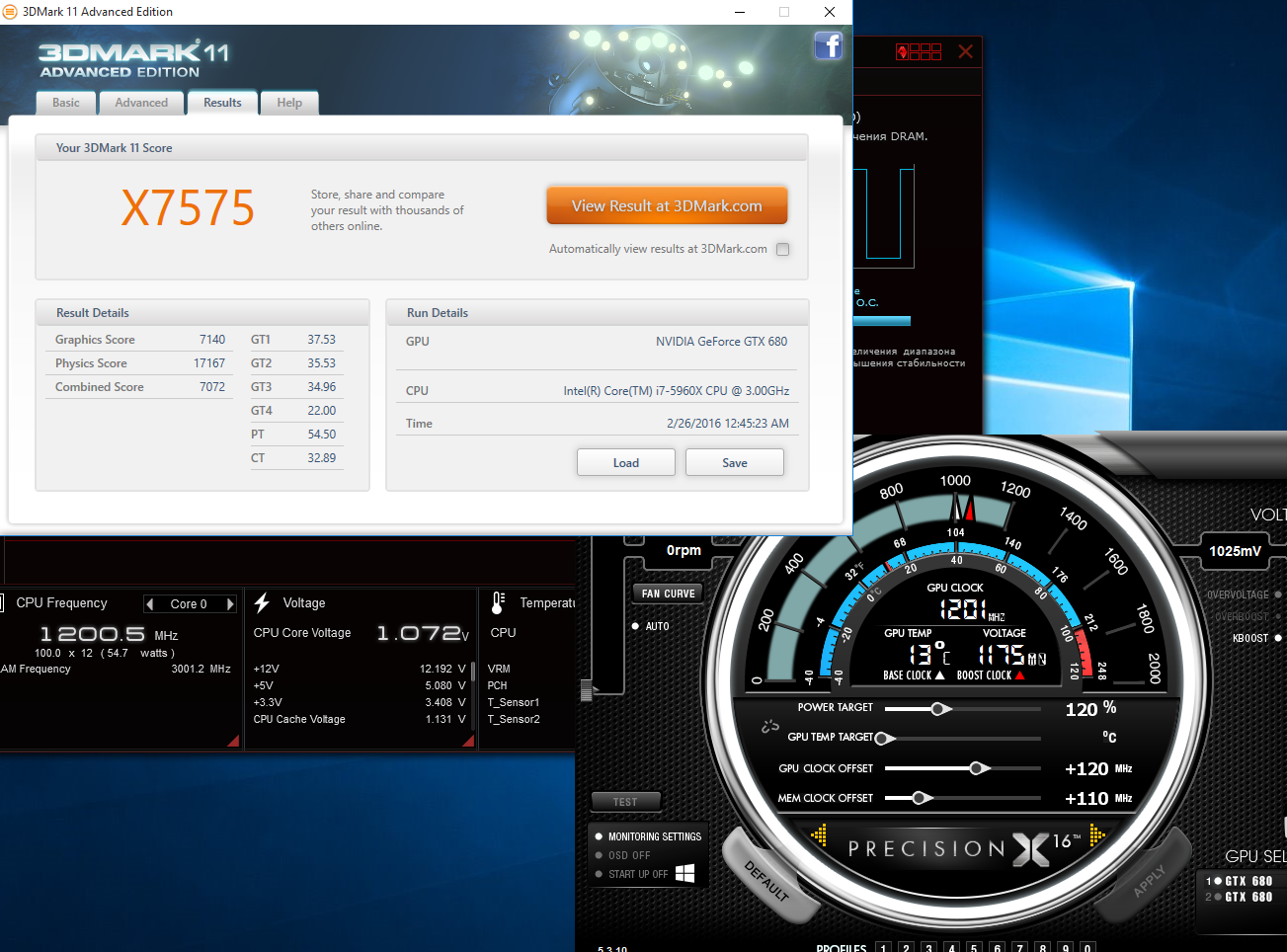The width and height of the screenshot is (1287, 952).
Task: Select profile slot 1 in Precision X
Action: [x=883, y=948]
